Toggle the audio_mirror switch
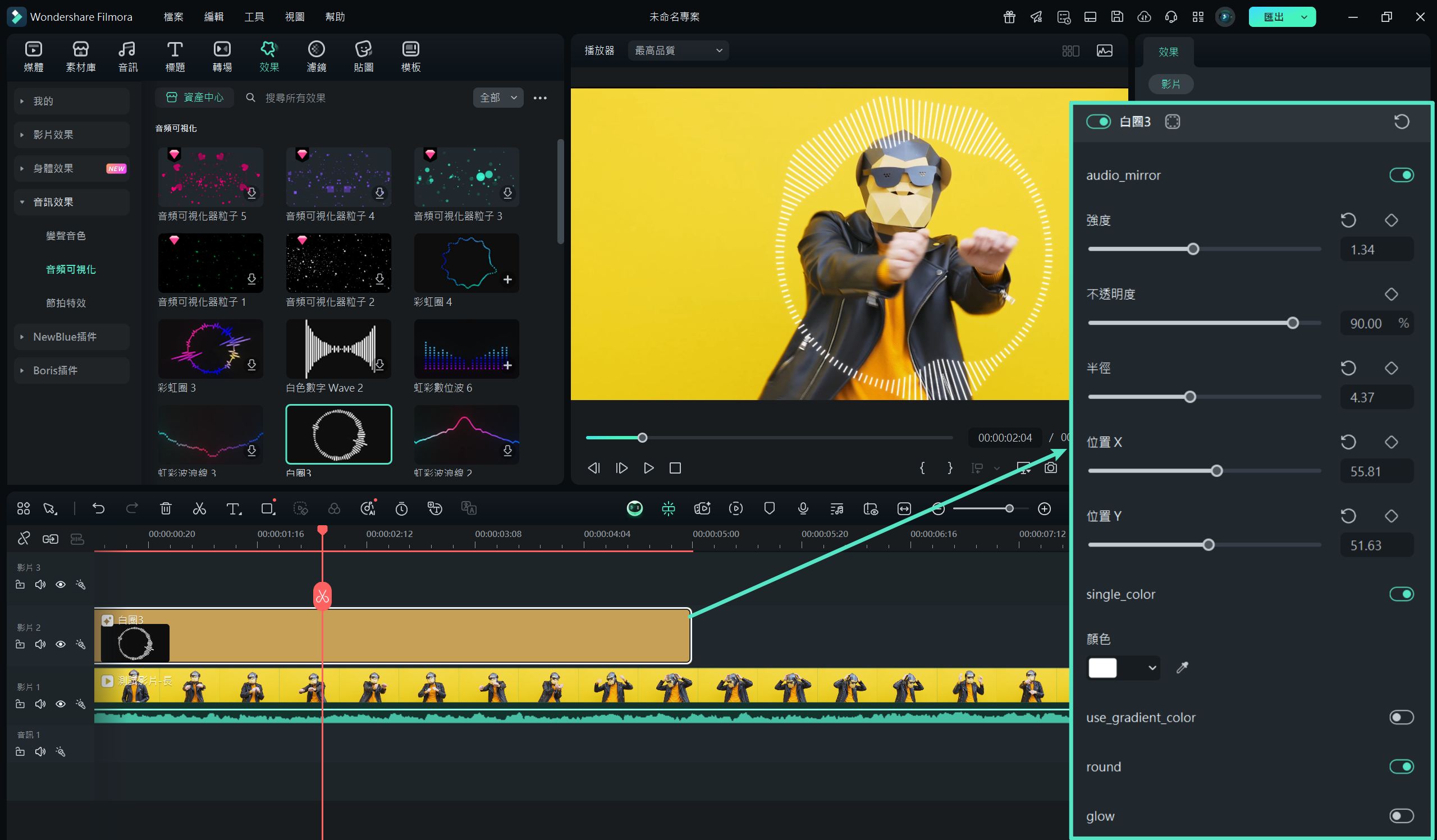The image size is (1437, 840). tap(1402, 175)
